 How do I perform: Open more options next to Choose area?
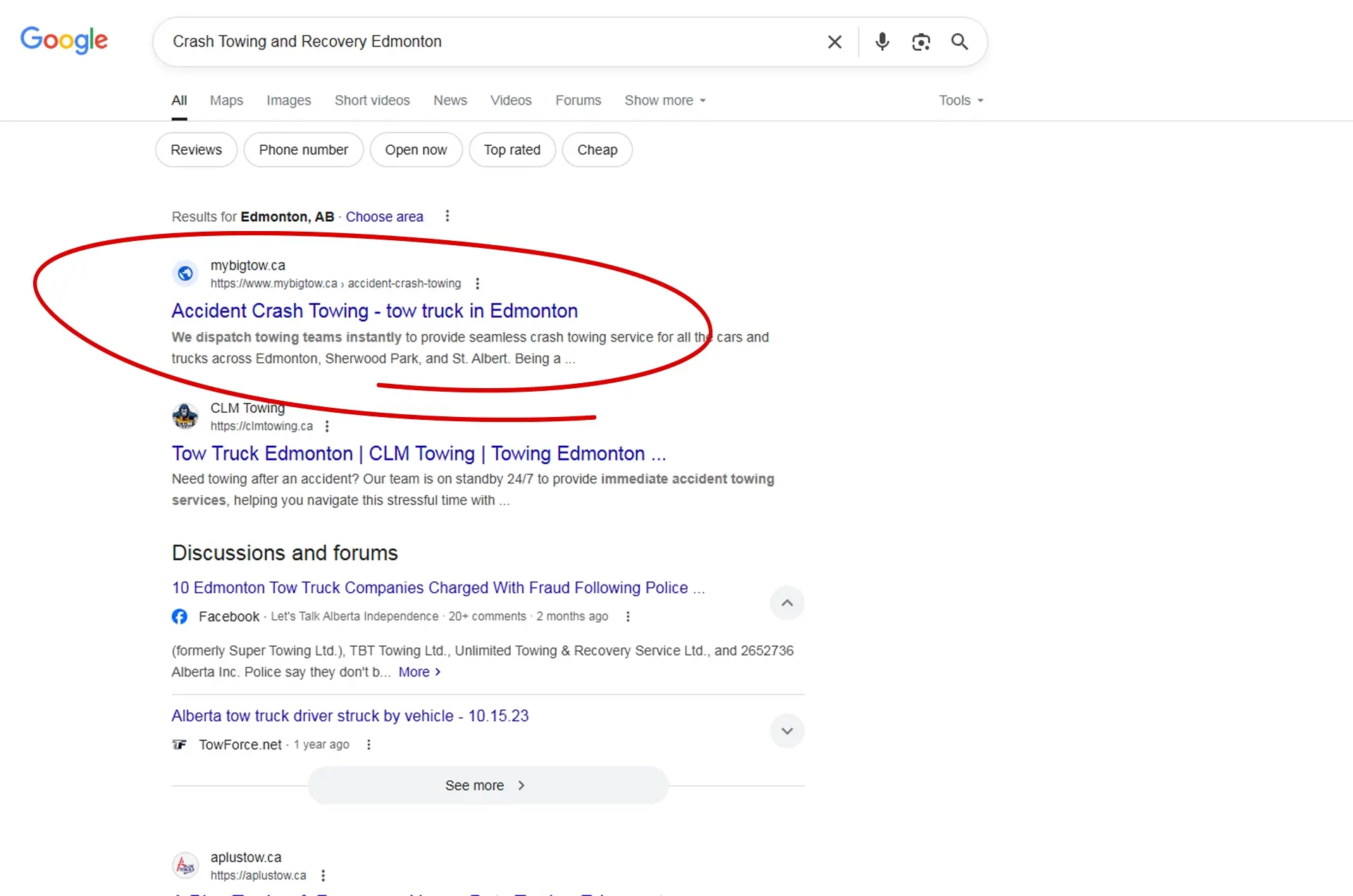[447, 216]
